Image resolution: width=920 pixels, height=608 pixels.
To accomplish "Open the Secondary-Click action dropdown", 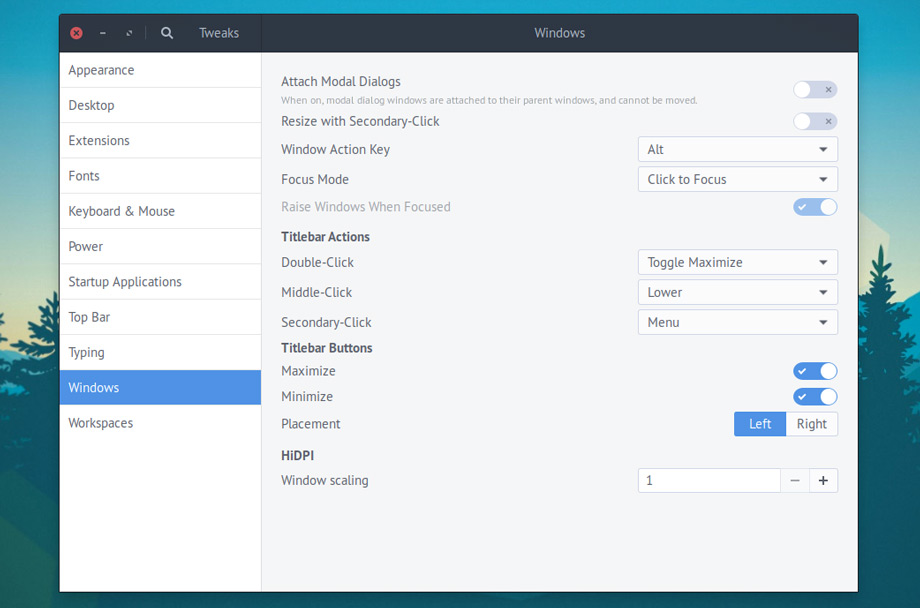I will click(x=737, y=323).
